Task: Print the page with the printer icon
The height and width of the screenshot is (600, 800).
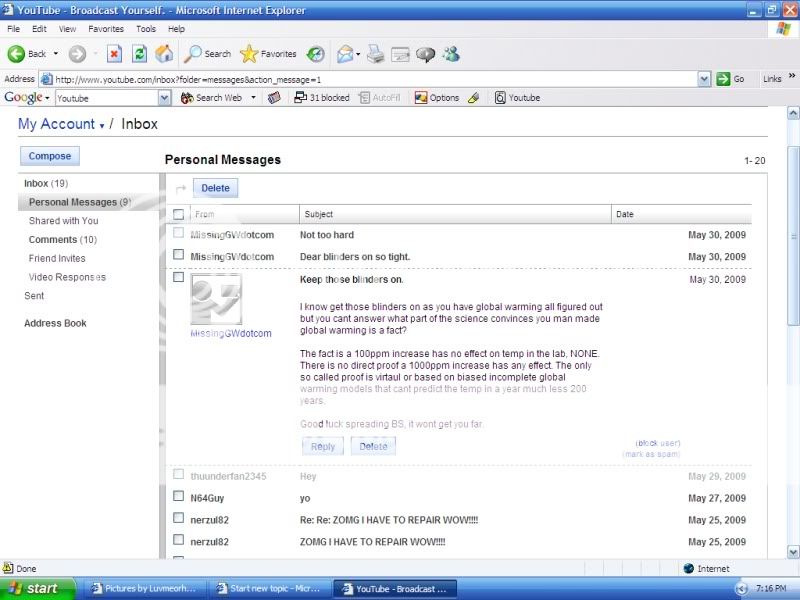Action: coord(376,54)
